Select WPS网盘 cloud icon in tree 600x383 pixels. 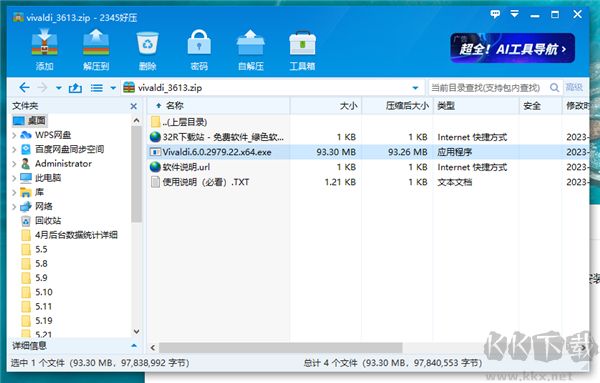point(26,135)
